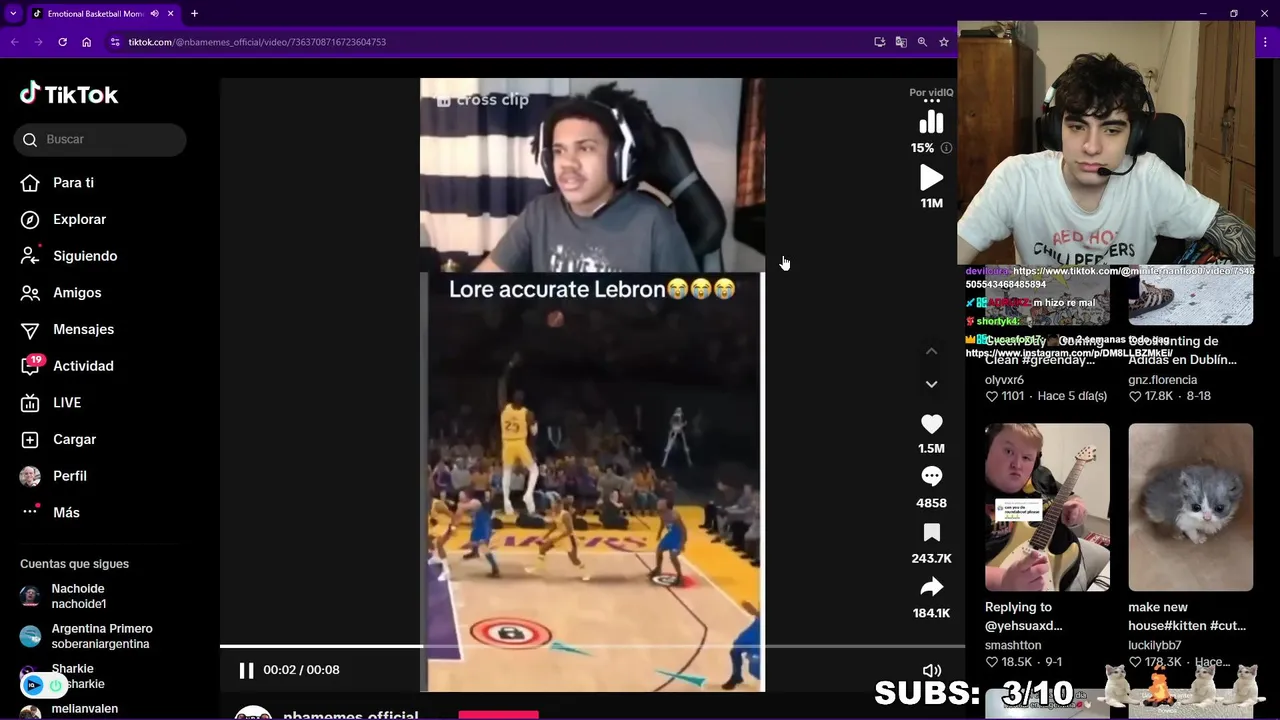
Task: Go to previous video up chevron
Action: pos(931,351)
